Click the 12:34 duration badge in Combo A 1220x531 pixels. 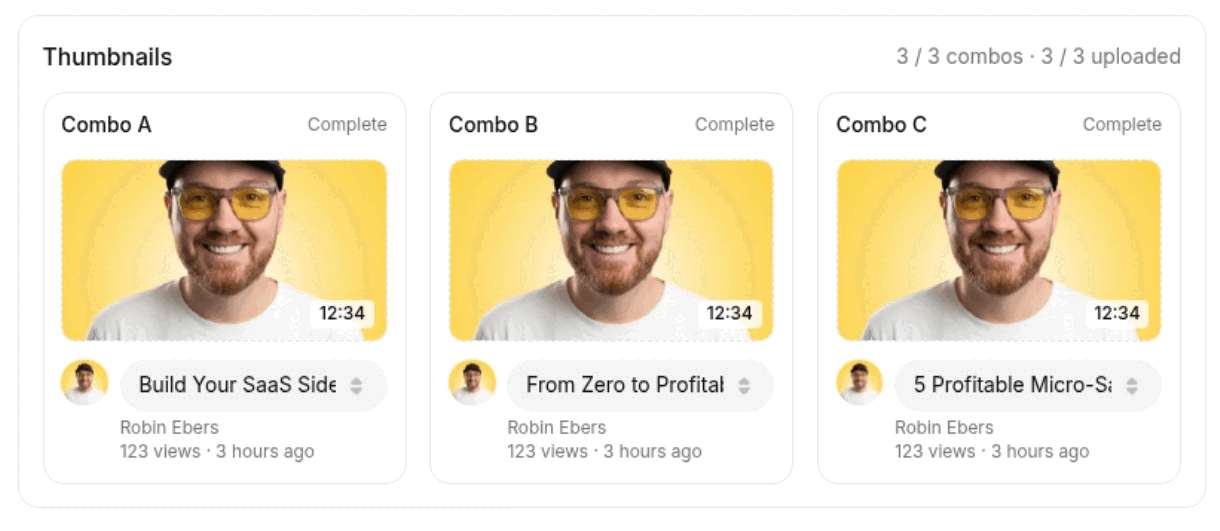click(342, 313)
